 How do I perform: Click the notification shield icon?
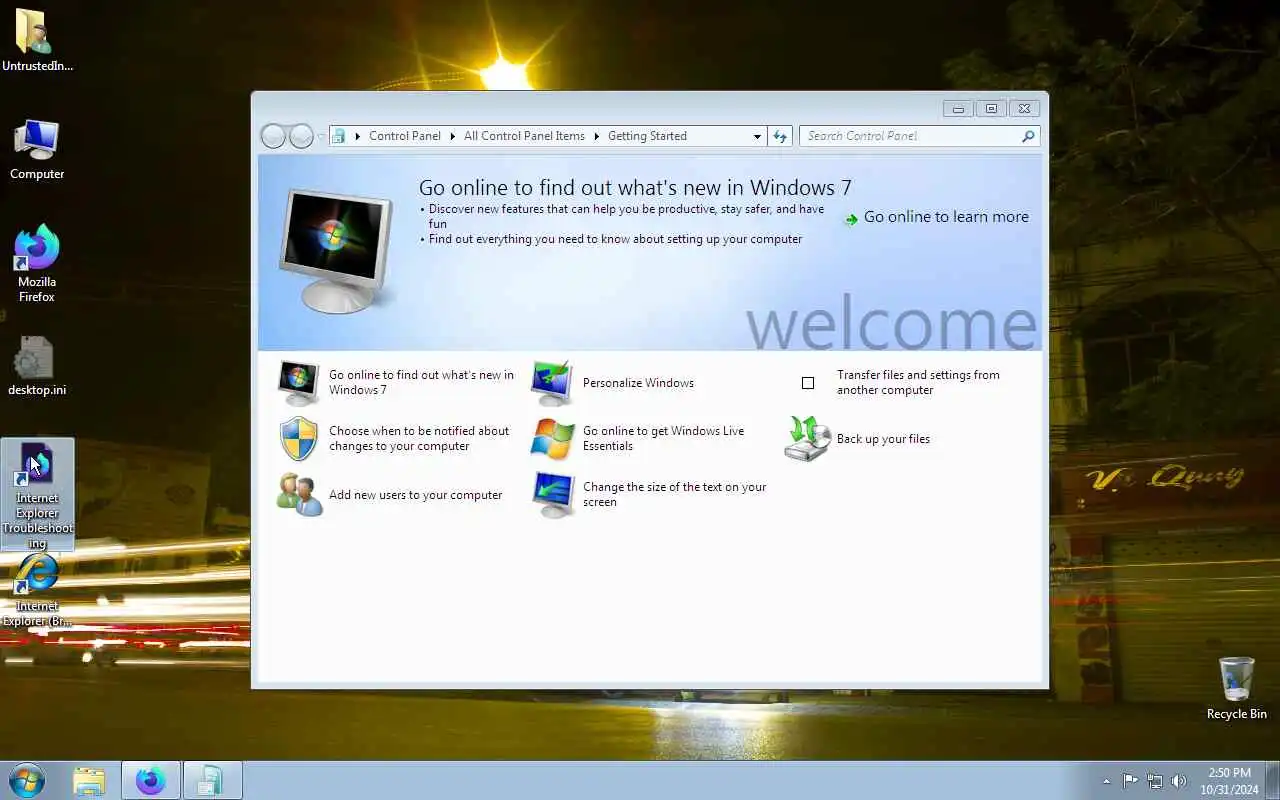(298, 439)
